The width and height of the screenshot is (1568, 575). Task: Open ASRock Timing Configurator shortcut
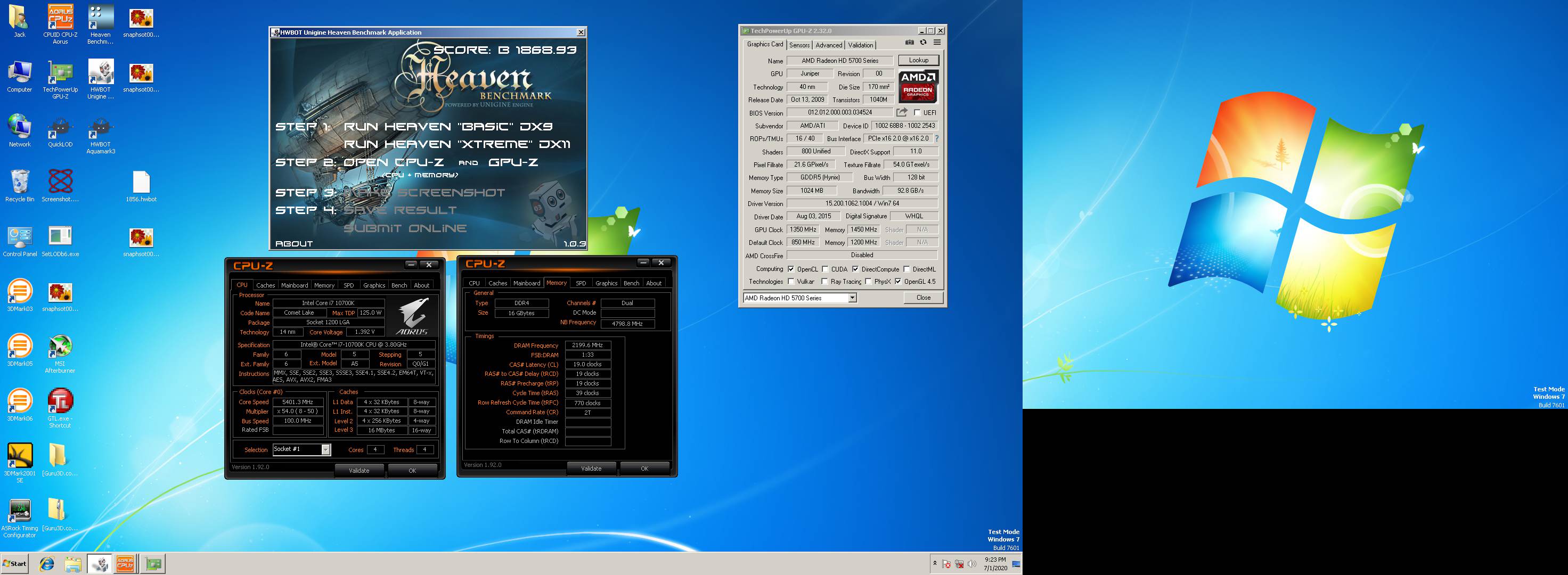(20, 519)
